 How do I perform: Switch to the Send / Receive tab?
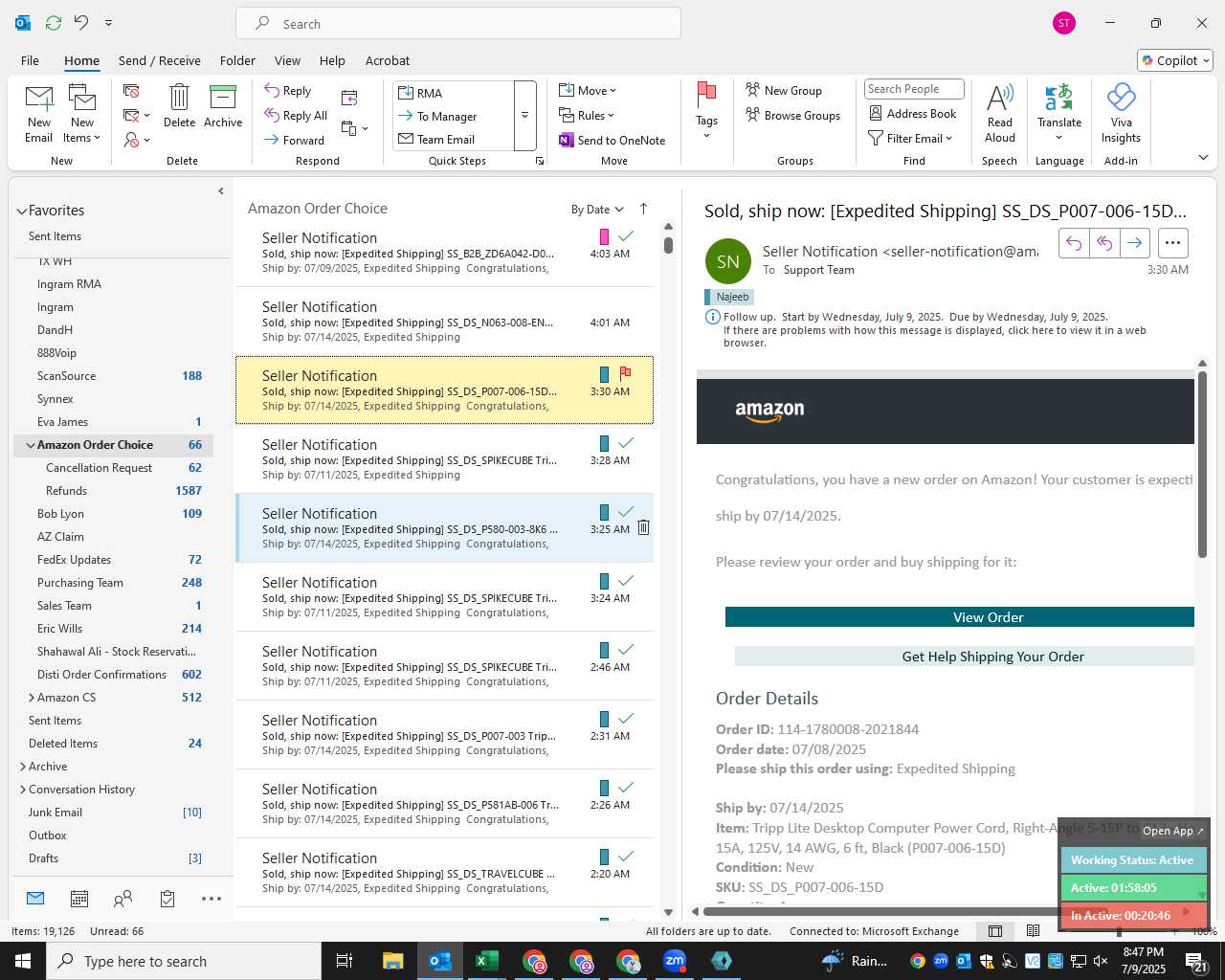coord(160,60)
